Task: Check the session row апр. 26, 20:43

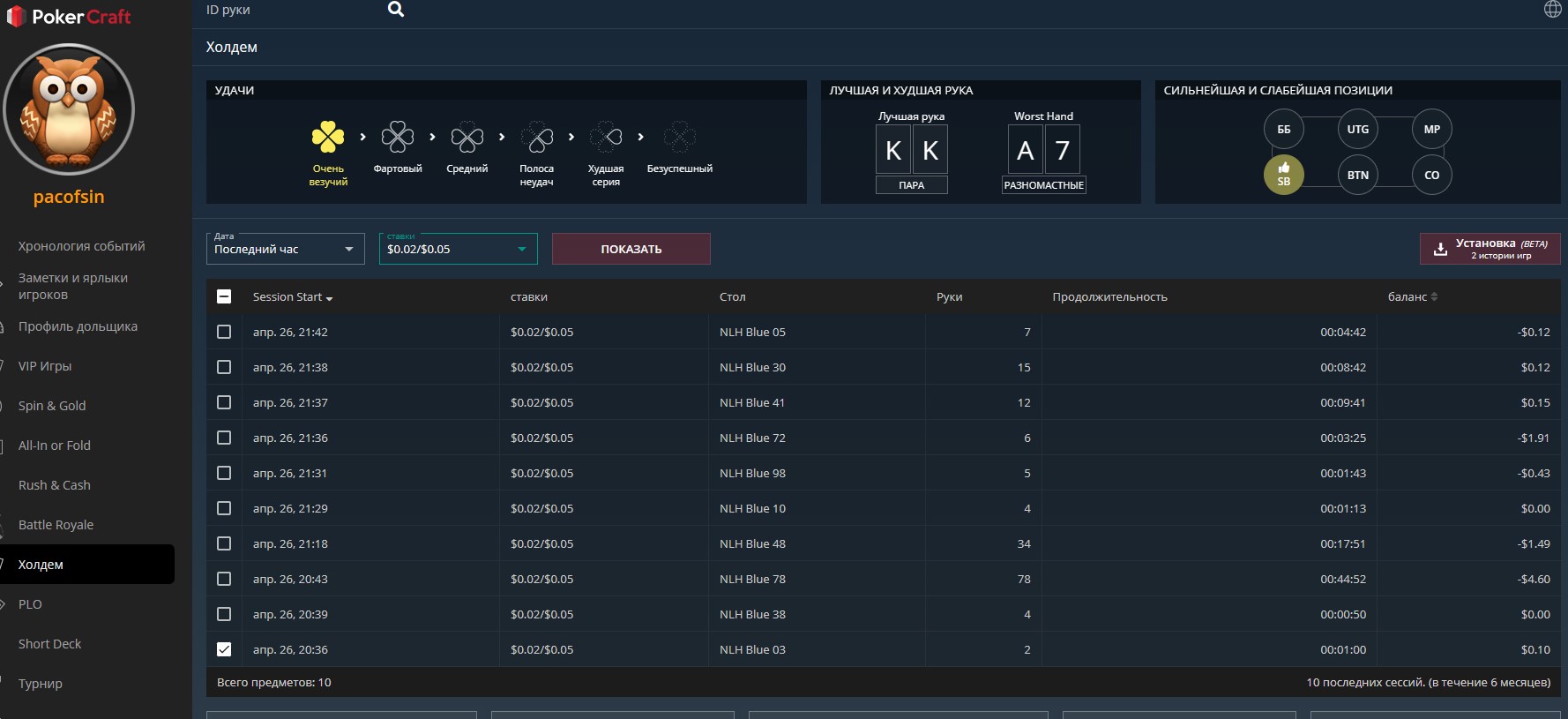Action: pyautogui.click(x=224, y=579)
